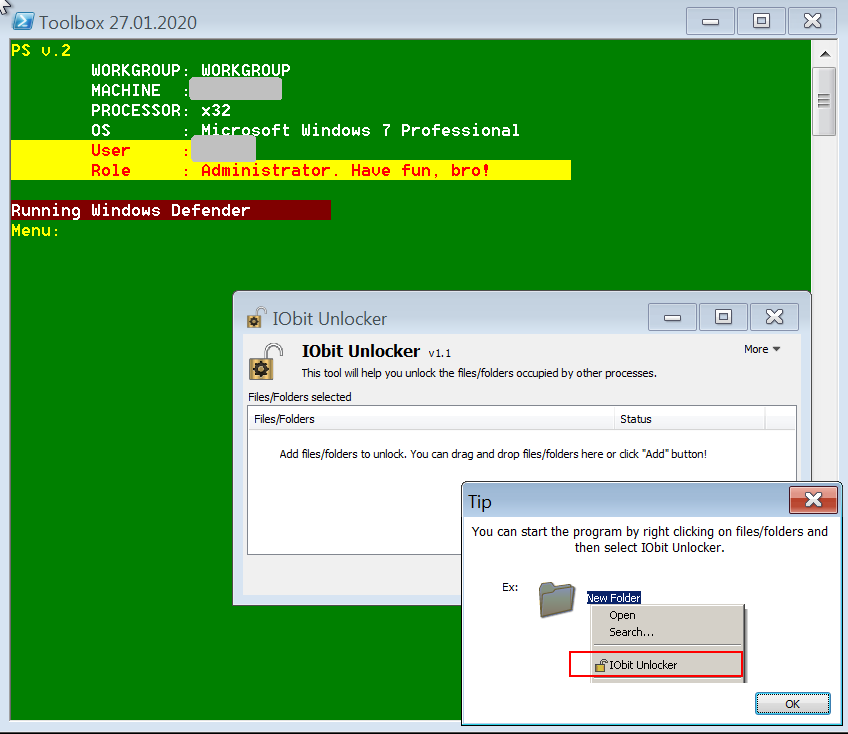Click the 'Microsoft Windows 7 Professional' OS text

pyautogui.click(x=360, y=130)
